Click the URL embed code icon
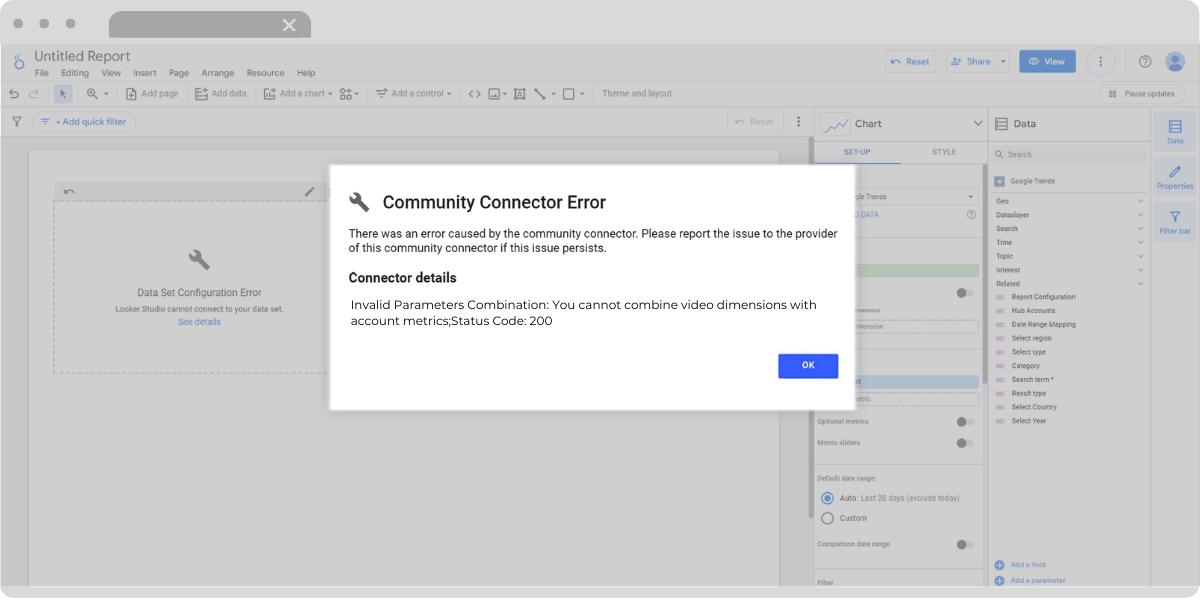Screen dimensions: 1200x600 click(475, 94)
